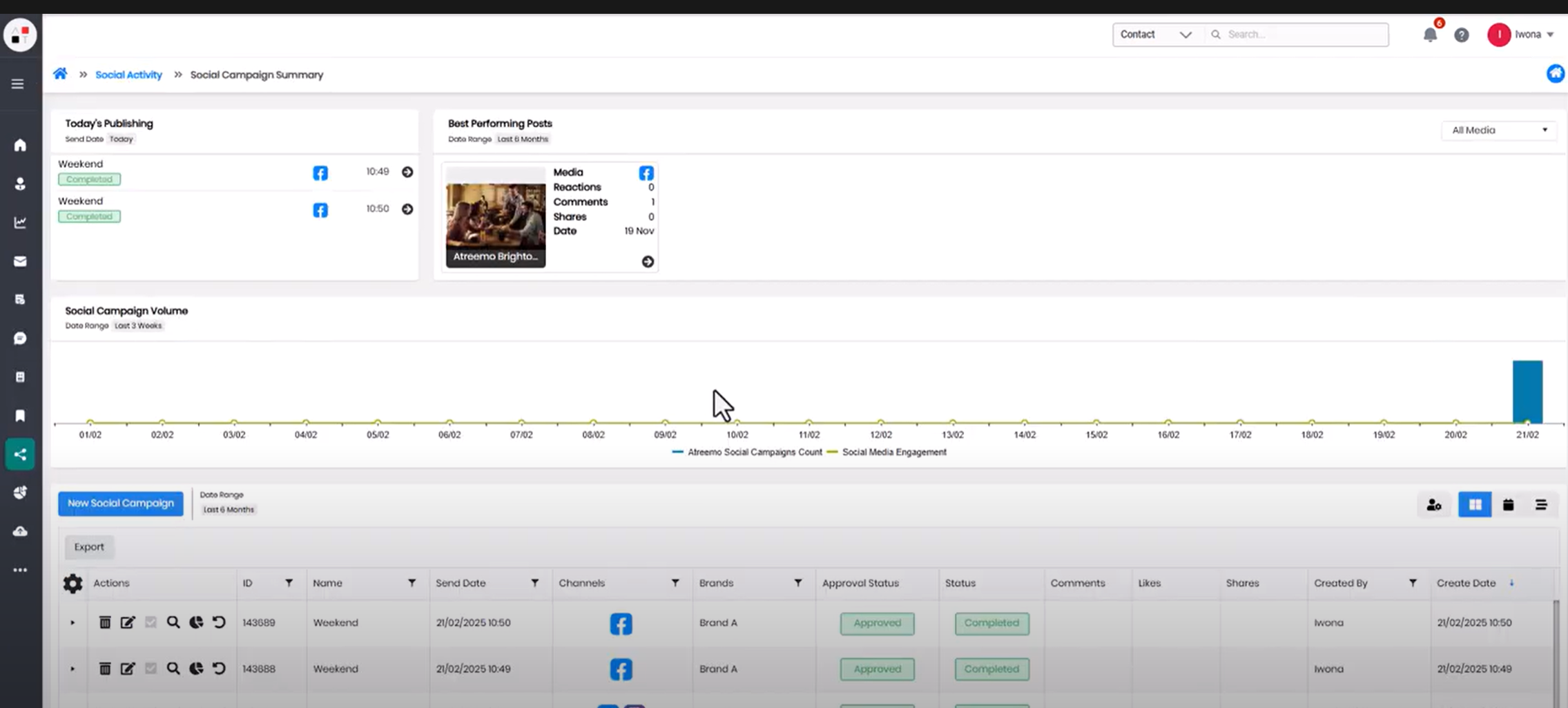Toggle the checkbox icon in row 143688
Viewport: 1568px width, 708px height.
151,669
